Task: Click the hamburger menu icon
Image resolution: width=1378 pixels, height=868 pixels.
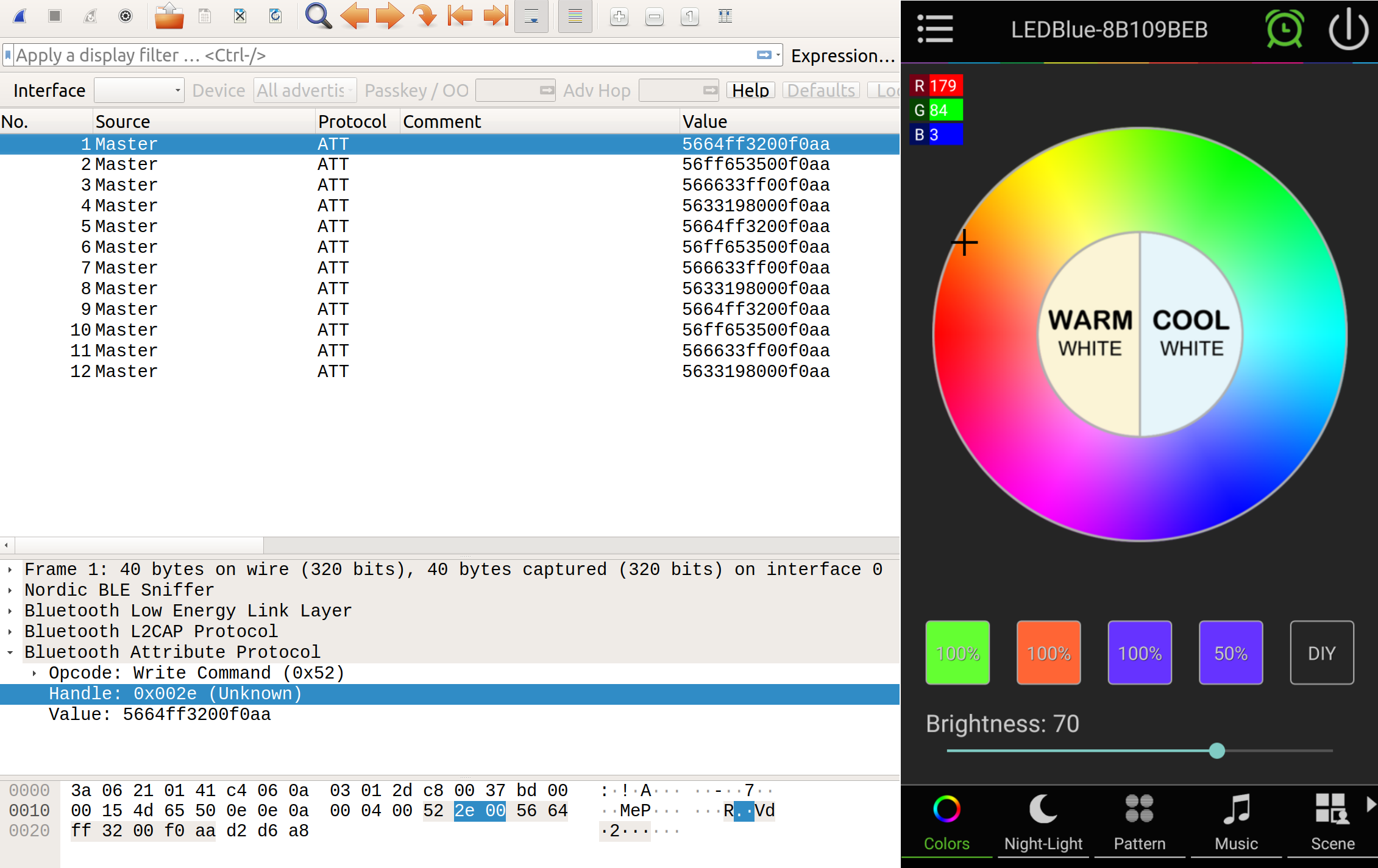Action: pyautogui.click(x=935, y=30)
